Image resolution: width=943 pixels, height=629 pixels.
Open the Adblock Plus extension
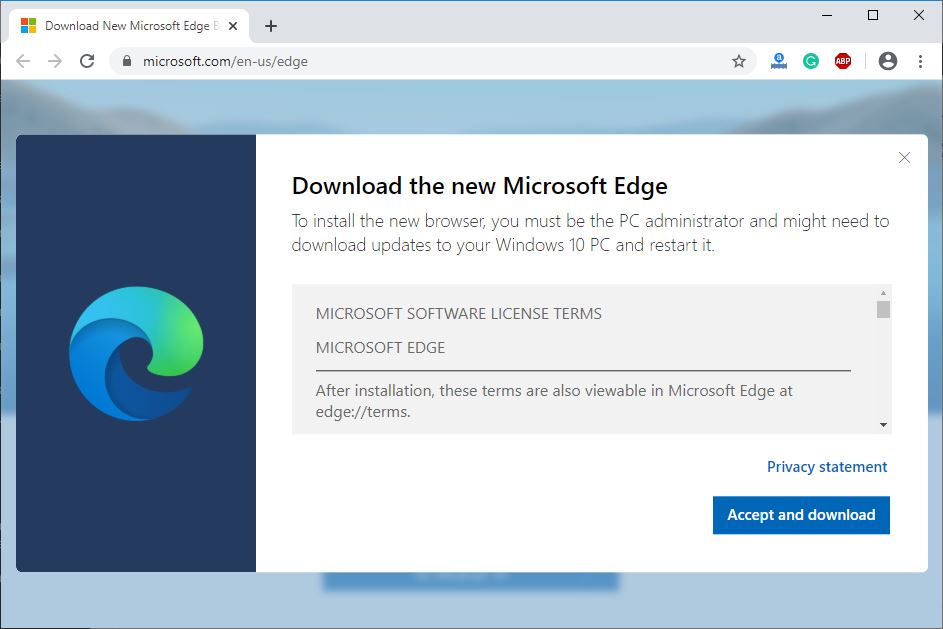coord(843,61)
